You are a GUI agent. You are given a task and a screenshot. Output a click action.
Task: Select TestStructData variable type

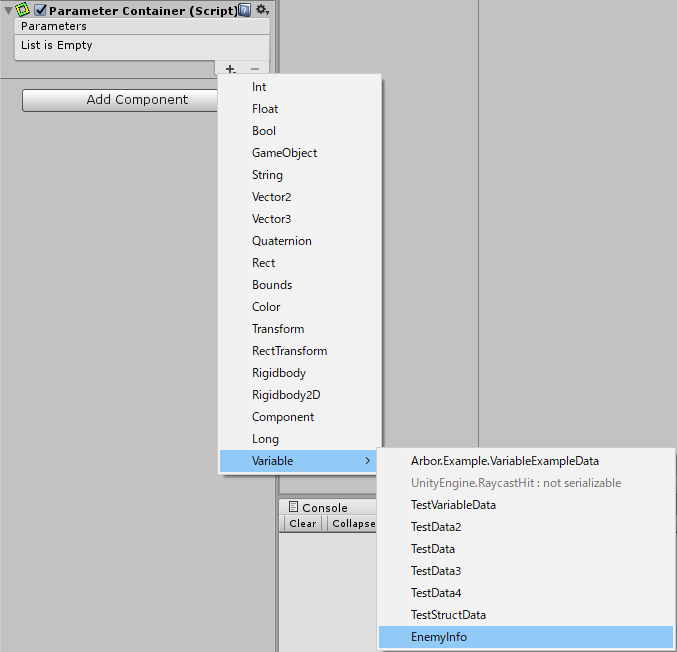448,615
